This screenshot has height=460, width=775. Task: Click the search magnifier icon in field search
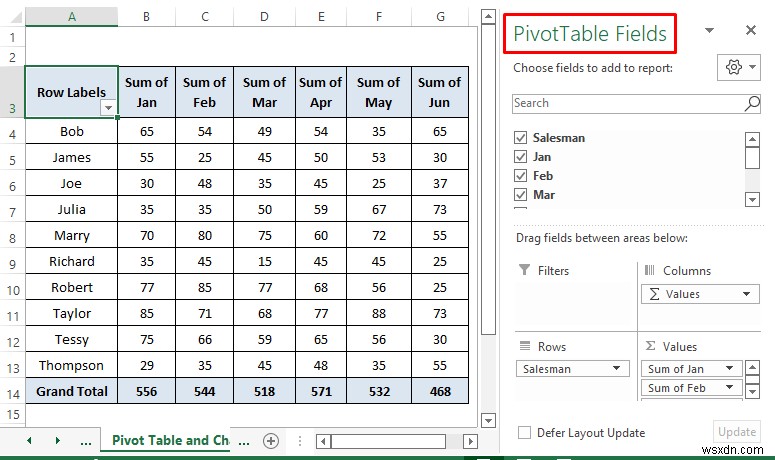pos(752,104)
